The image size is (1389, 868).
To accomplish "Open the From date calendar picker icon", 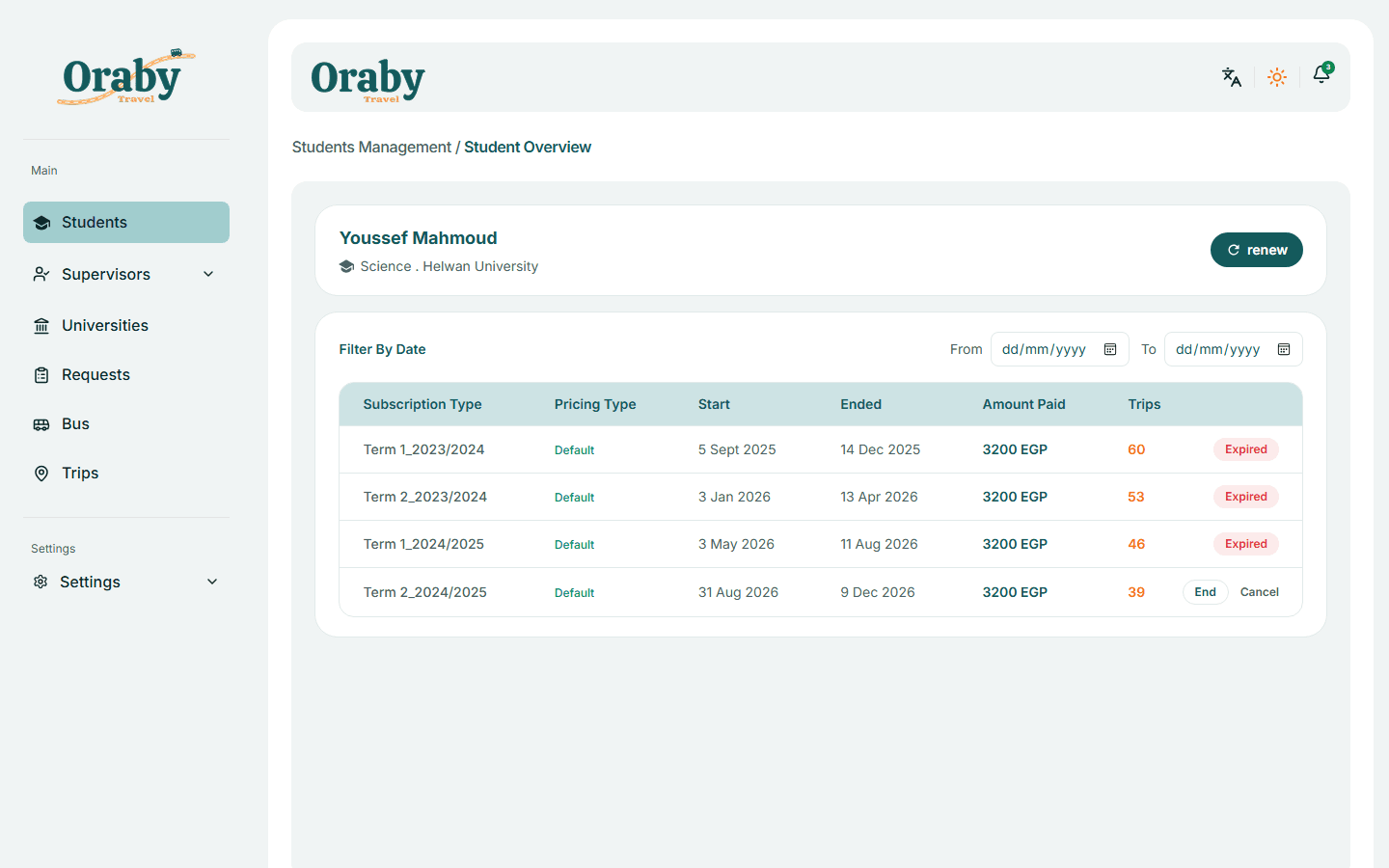I will pos(1110,349).
